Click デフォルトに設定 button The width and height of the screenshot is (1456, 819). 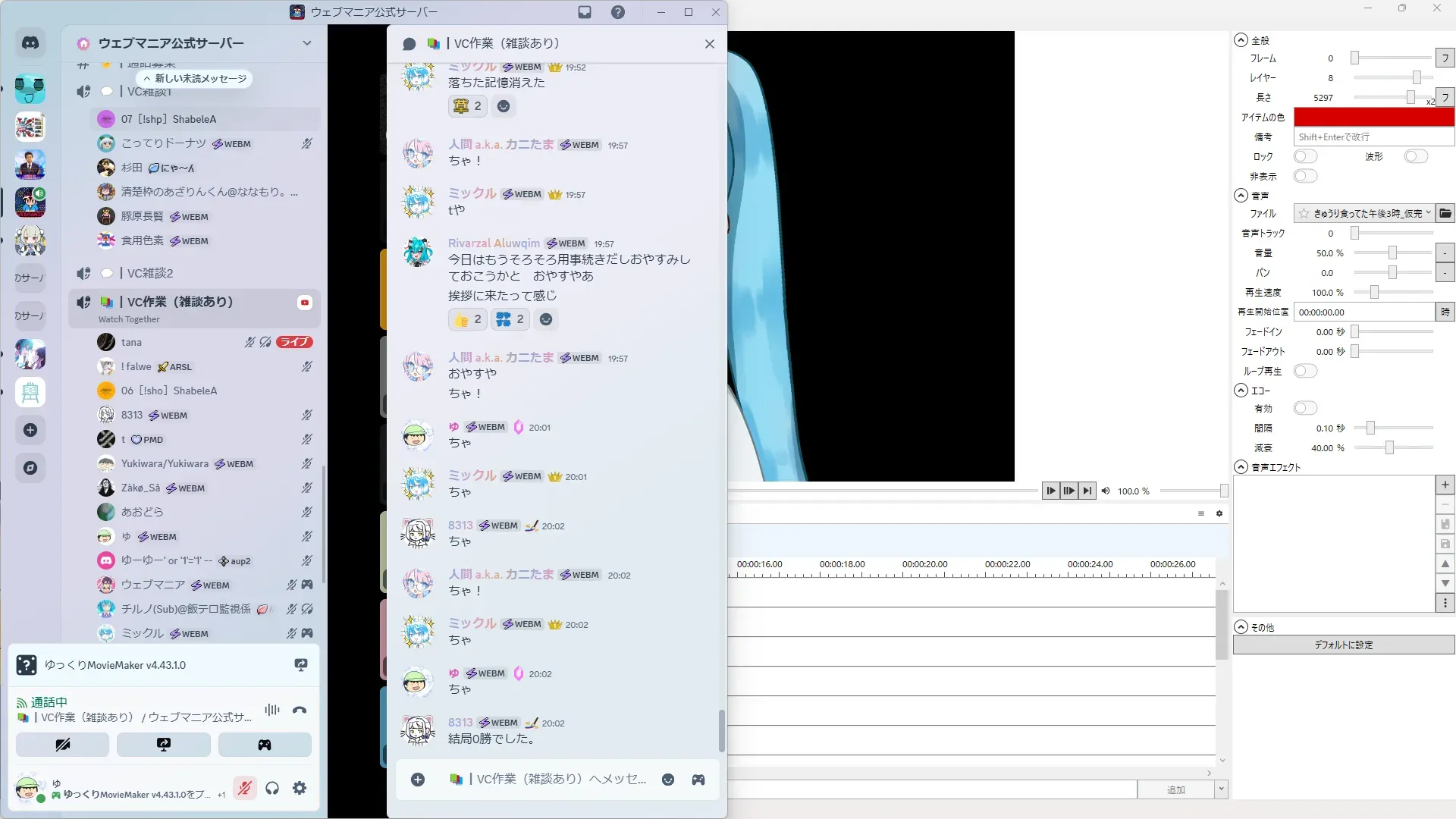click(1343, 645)
